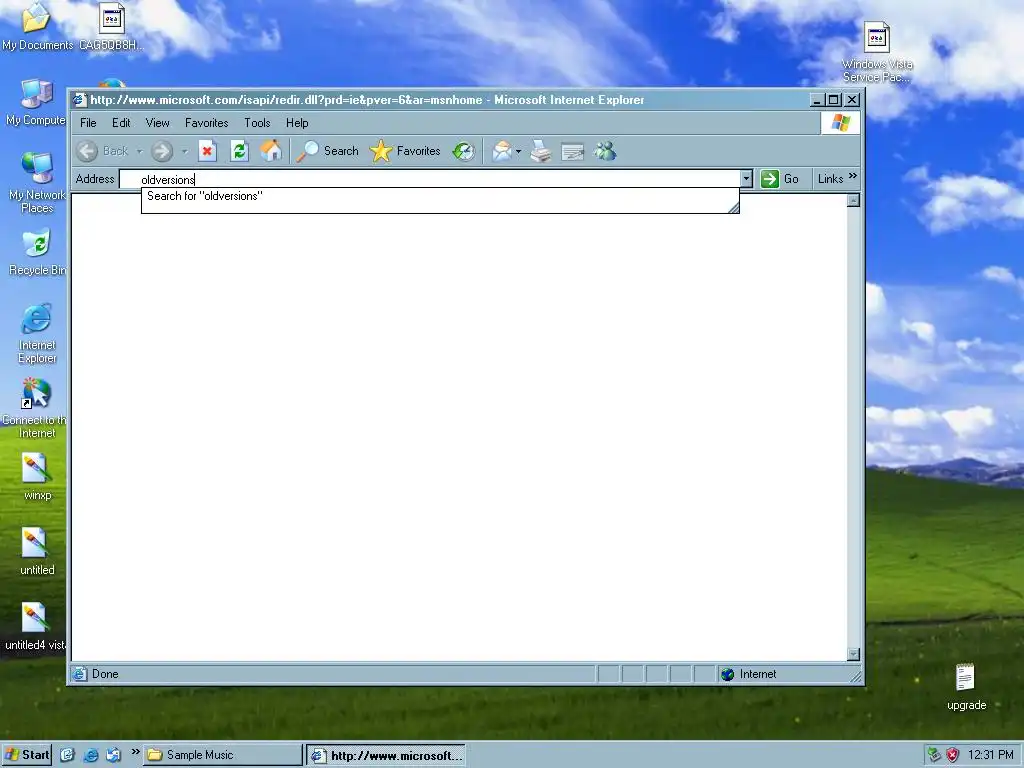Select upgrade text file icon
Image resolution: width=1024 pixels, height=768 pixels.
966,686
